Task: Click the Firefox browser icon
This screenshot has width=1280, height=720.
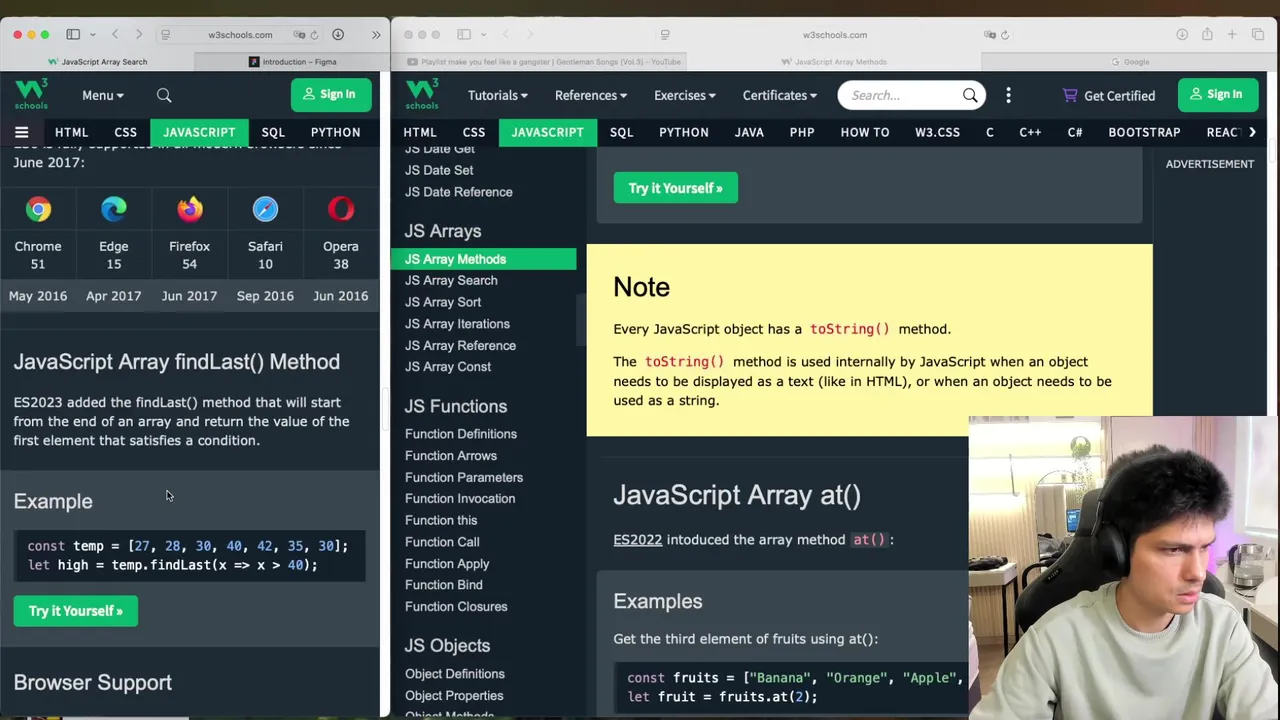Action: 189,209
